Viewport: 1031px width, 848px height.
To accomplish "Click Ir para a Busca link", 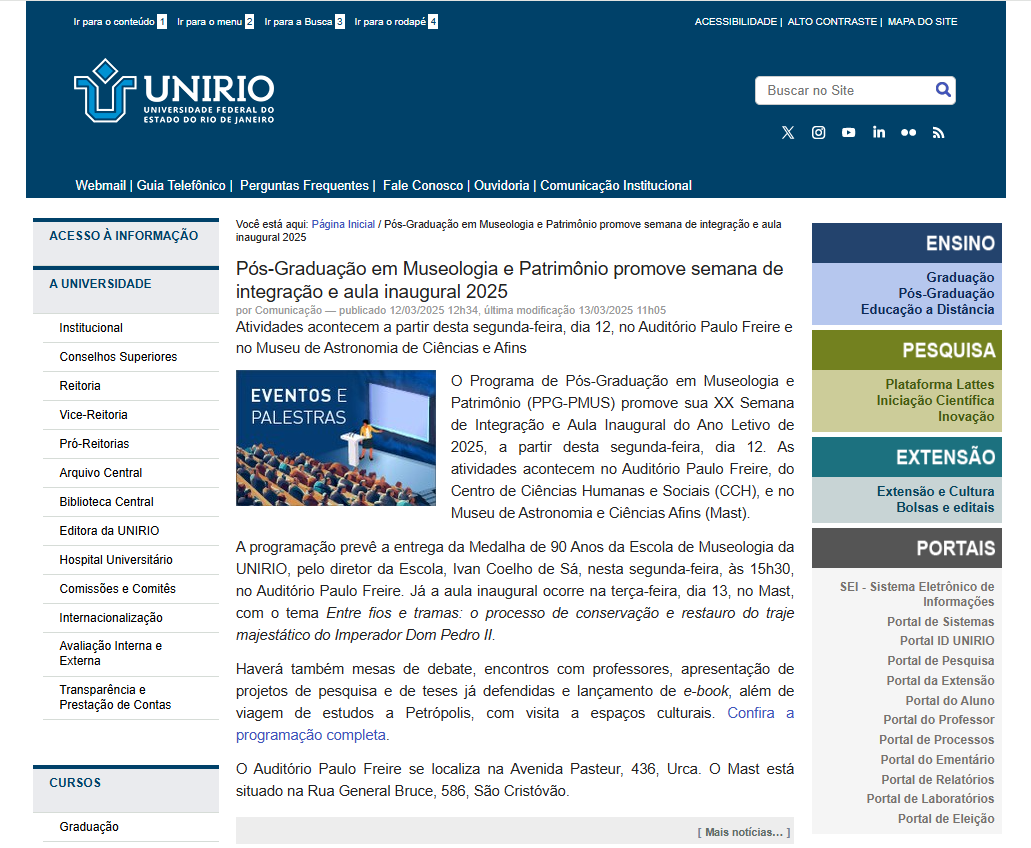I will click(x=304, y=22).
